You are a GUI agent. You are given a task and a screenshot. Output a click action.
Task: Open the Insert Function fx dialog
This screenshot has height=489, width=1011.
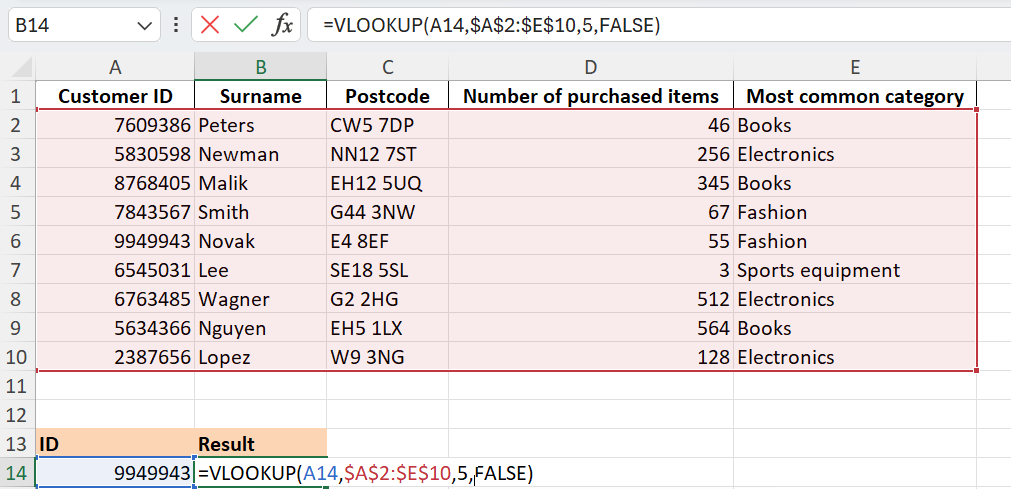[282, 25]
